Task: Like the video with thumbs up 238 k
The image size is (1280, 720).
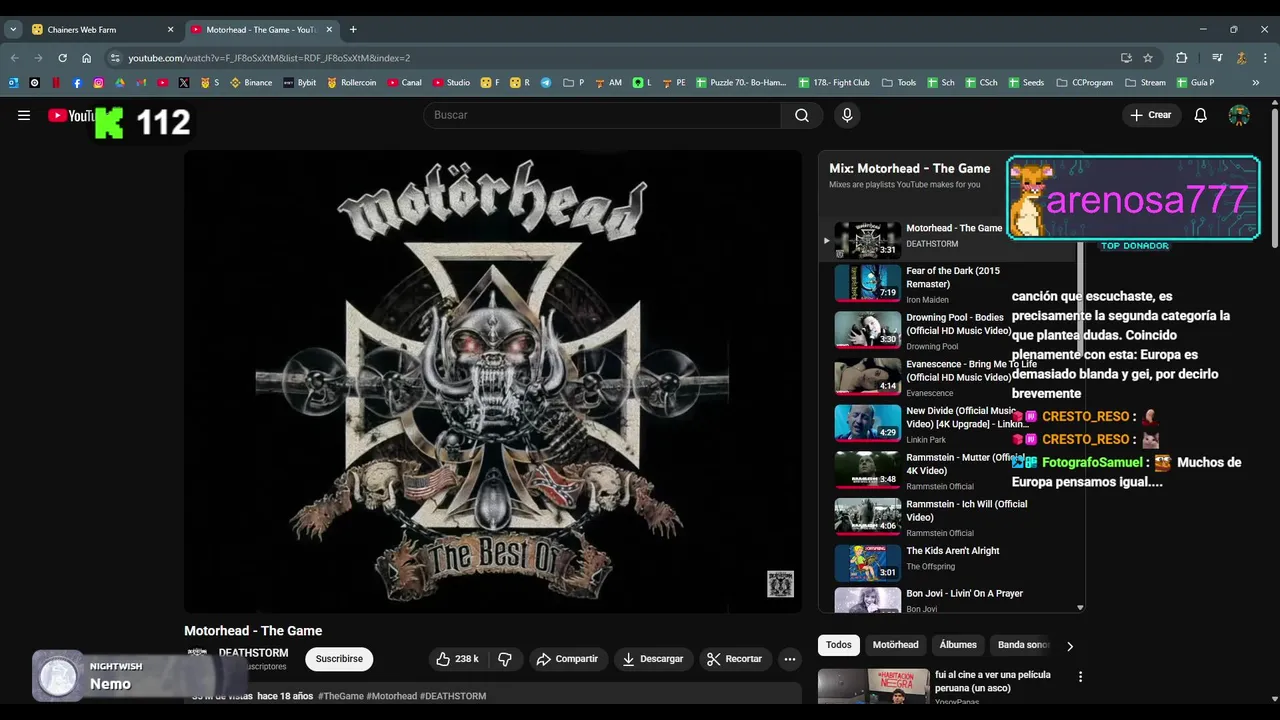Action: pyautogui.click(x=456, y=659)
